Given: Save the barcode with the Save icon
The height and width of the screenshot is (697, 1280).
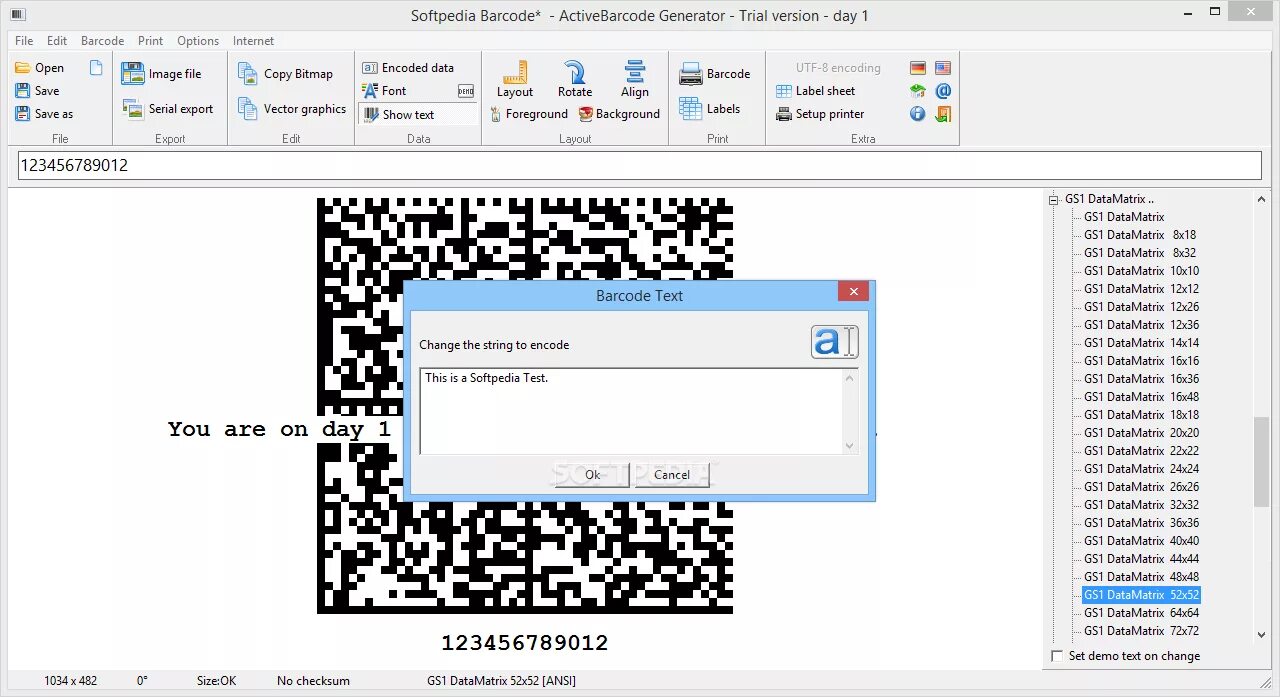Looking at the screenshot, I should [x=22, y=91].
